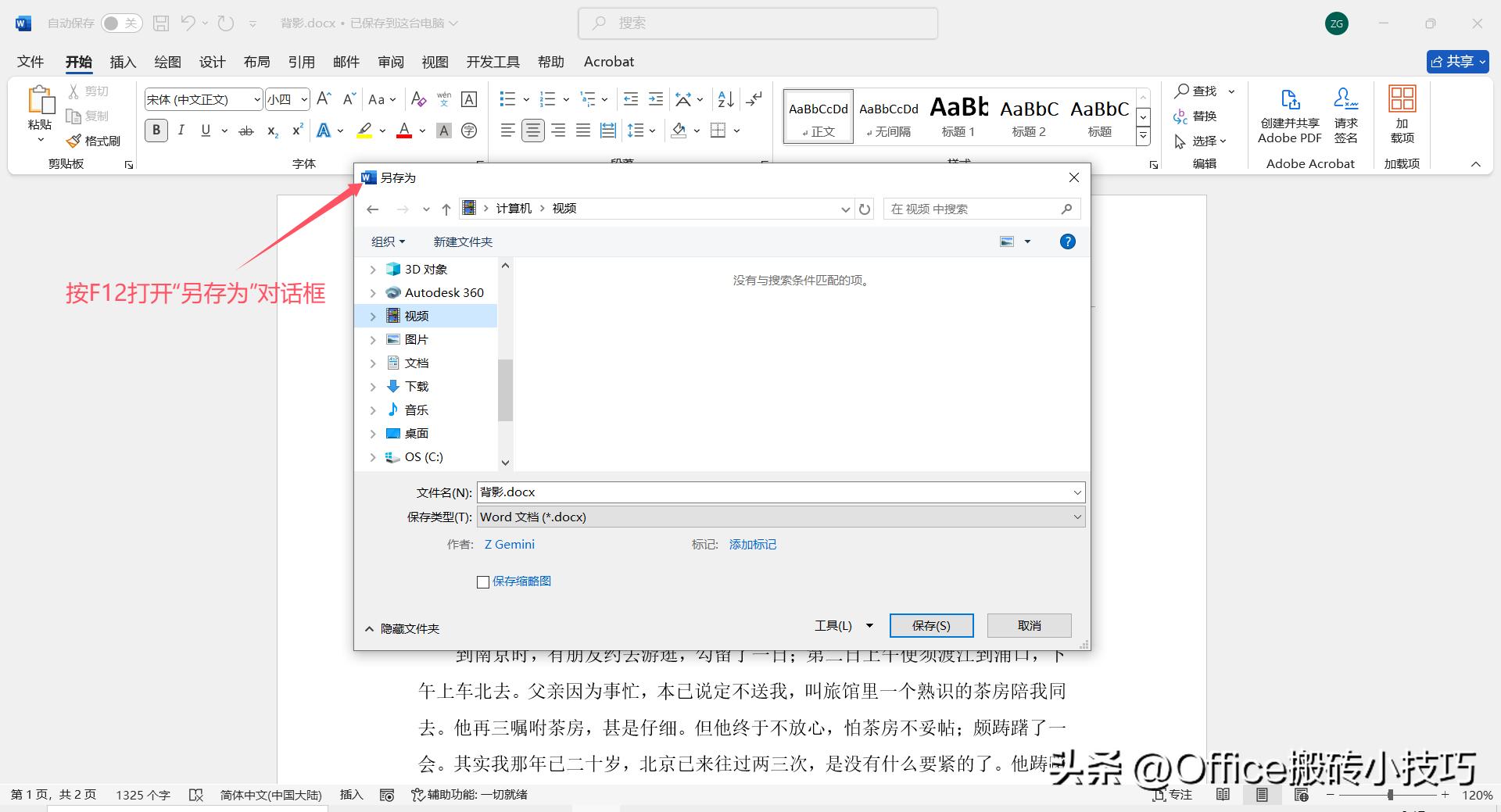Go back in the Save As dialog
The width and height of the screenshot is (1501, 812).
point(373,209)
